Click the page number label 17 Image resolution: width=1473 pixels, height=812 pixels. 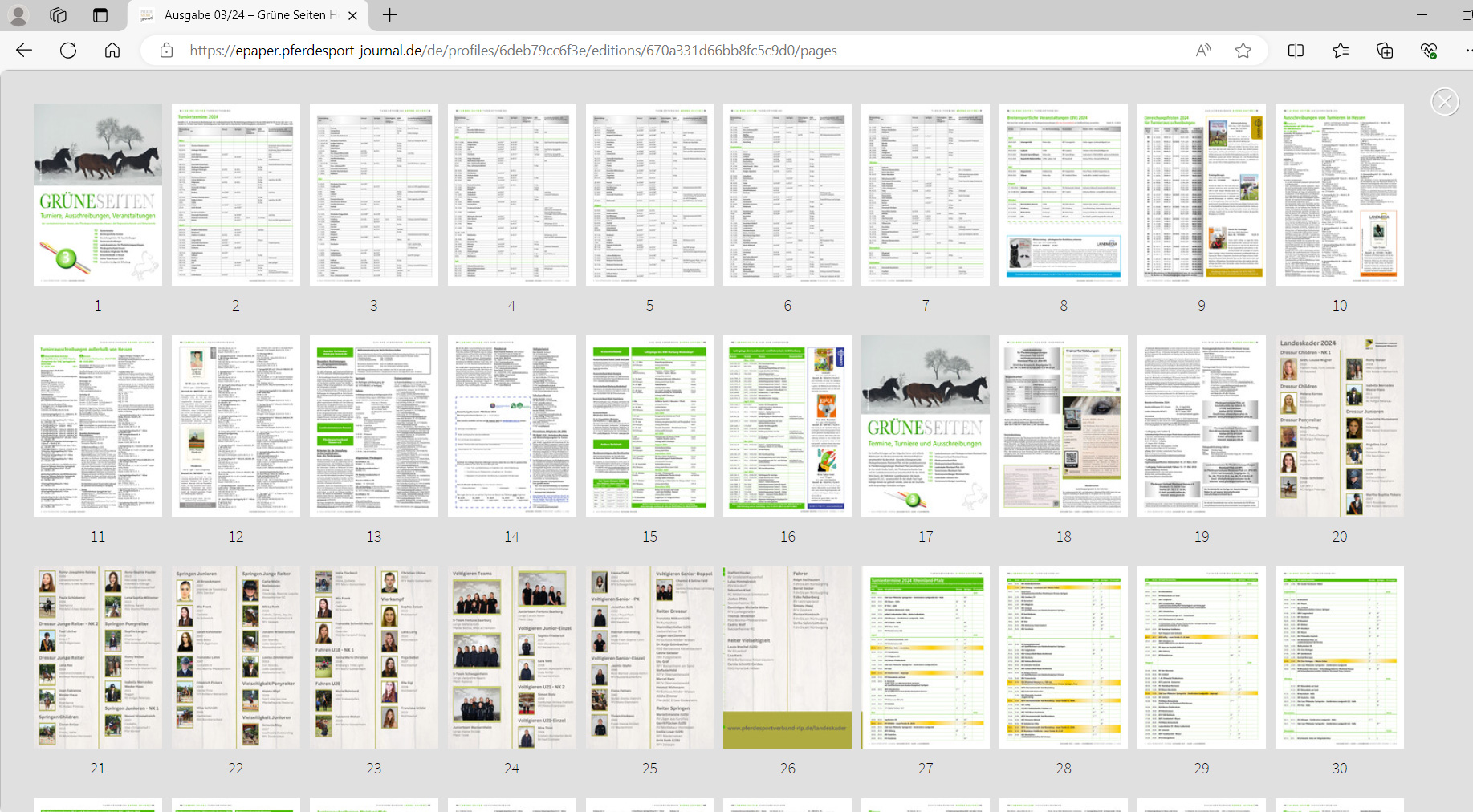point(926,537)
